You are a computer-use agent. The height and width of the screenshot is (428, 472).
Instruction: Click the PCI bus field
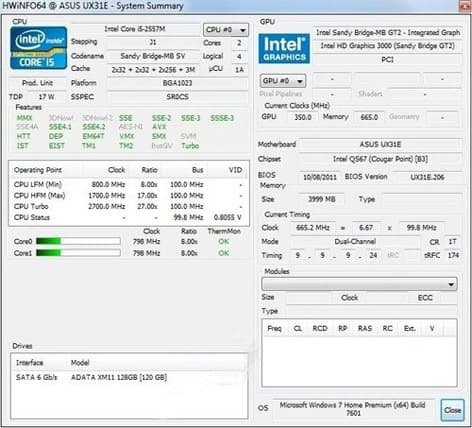388,60
